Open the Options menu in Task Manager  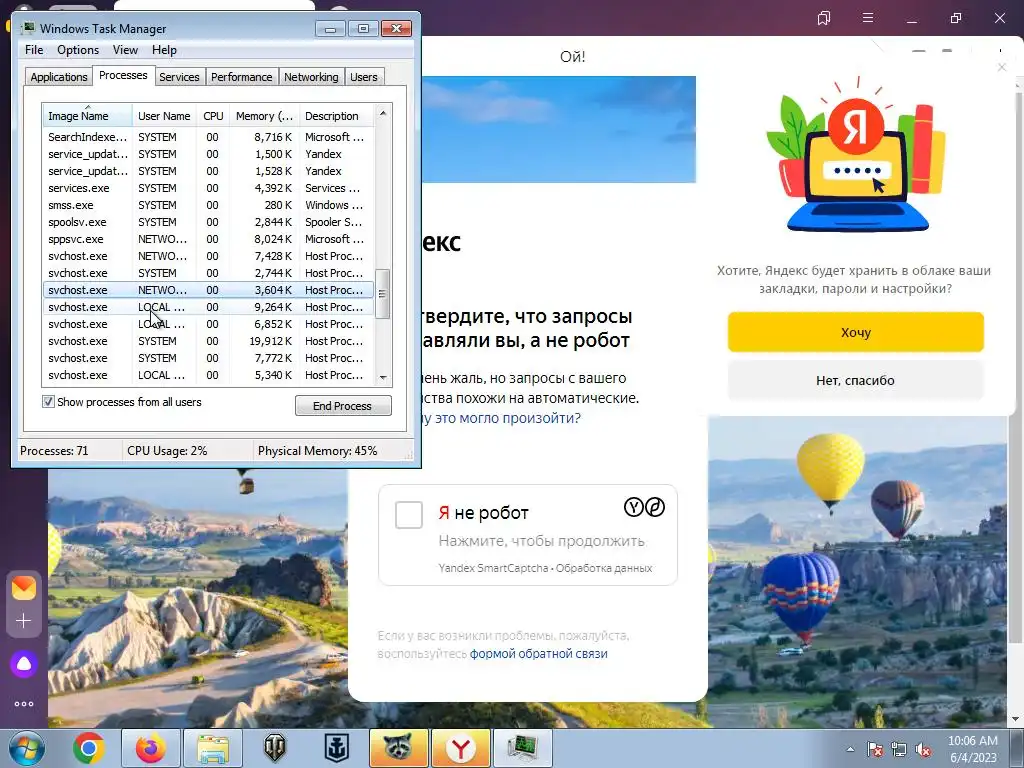point(78,50)
